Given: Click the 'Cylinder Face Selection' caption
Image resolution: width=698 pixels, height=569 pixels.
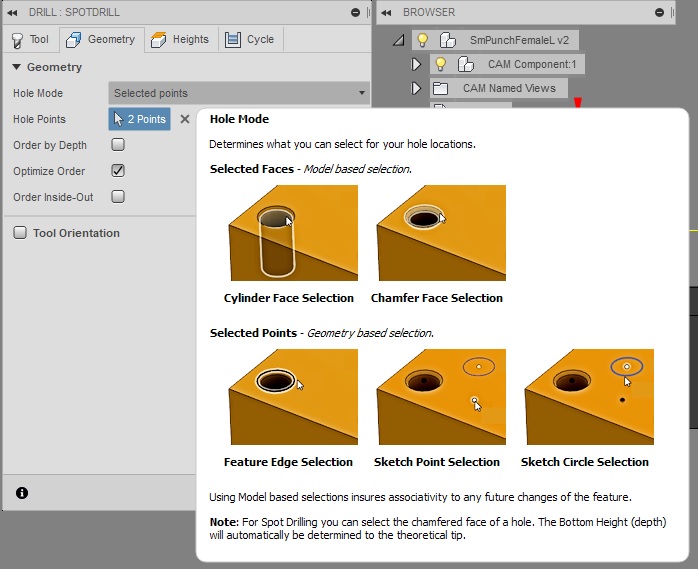Looking at the screenshot, I should point(288,298).
